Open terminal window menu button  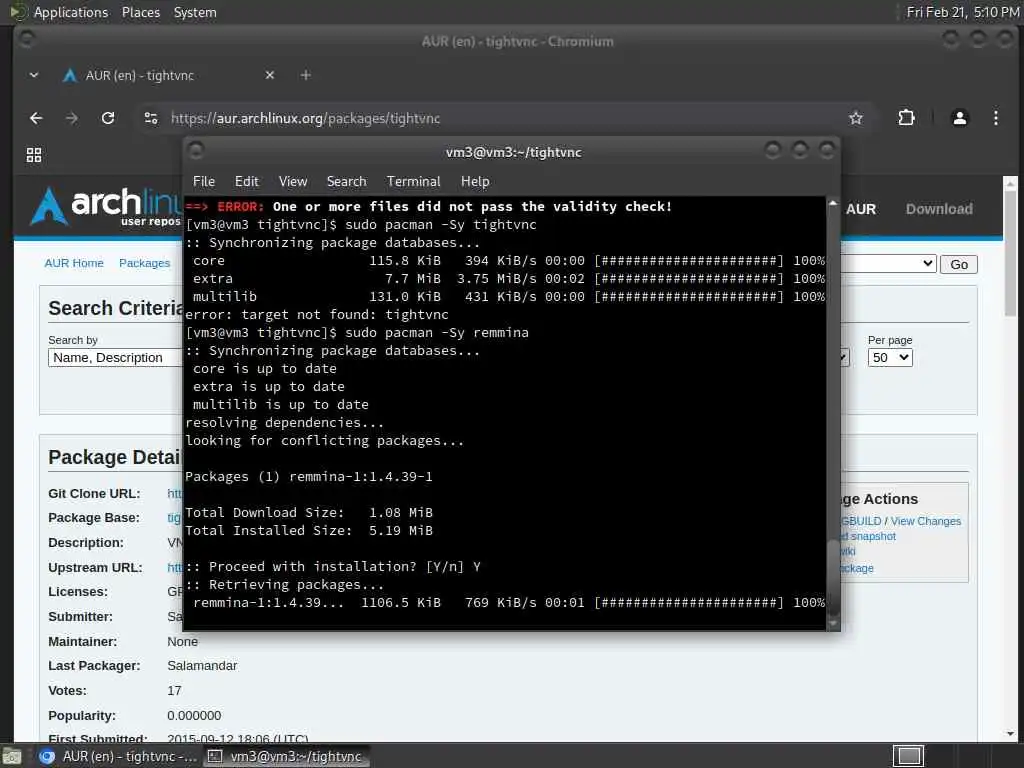[195, 151]
